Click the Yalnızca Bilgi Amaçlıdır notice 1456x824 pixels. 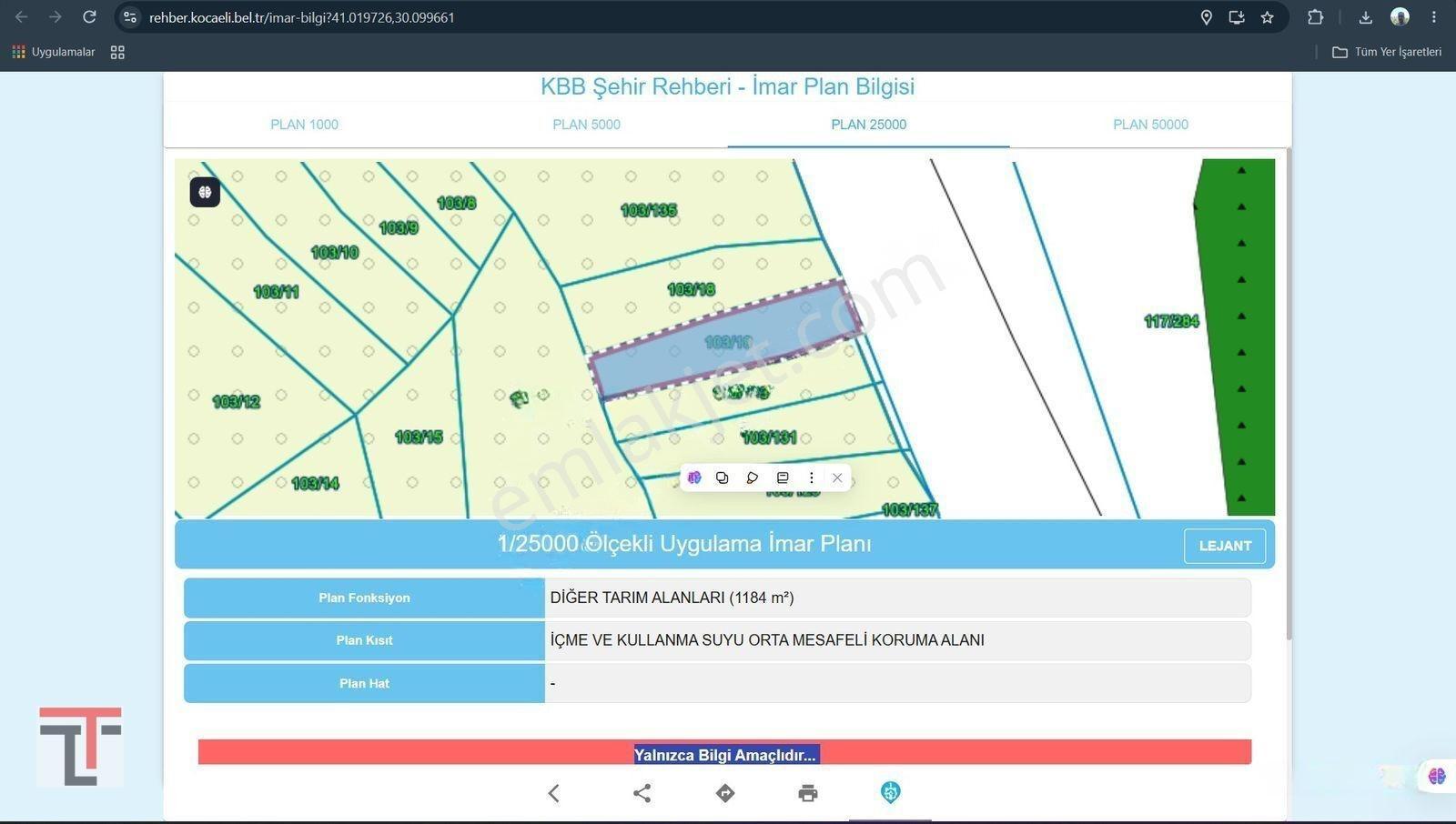click(x=725, y=755)
